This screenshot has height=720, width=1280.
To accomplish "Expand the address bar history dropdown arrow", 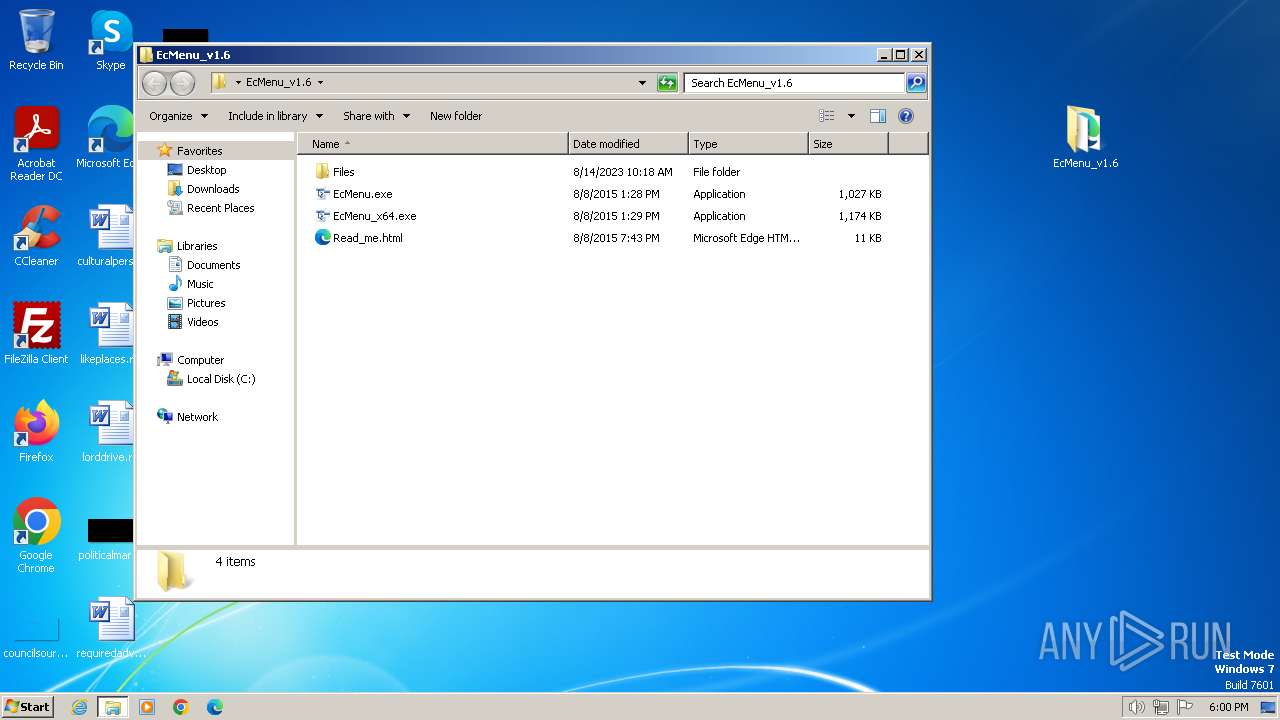I will [x=642, y=83].
